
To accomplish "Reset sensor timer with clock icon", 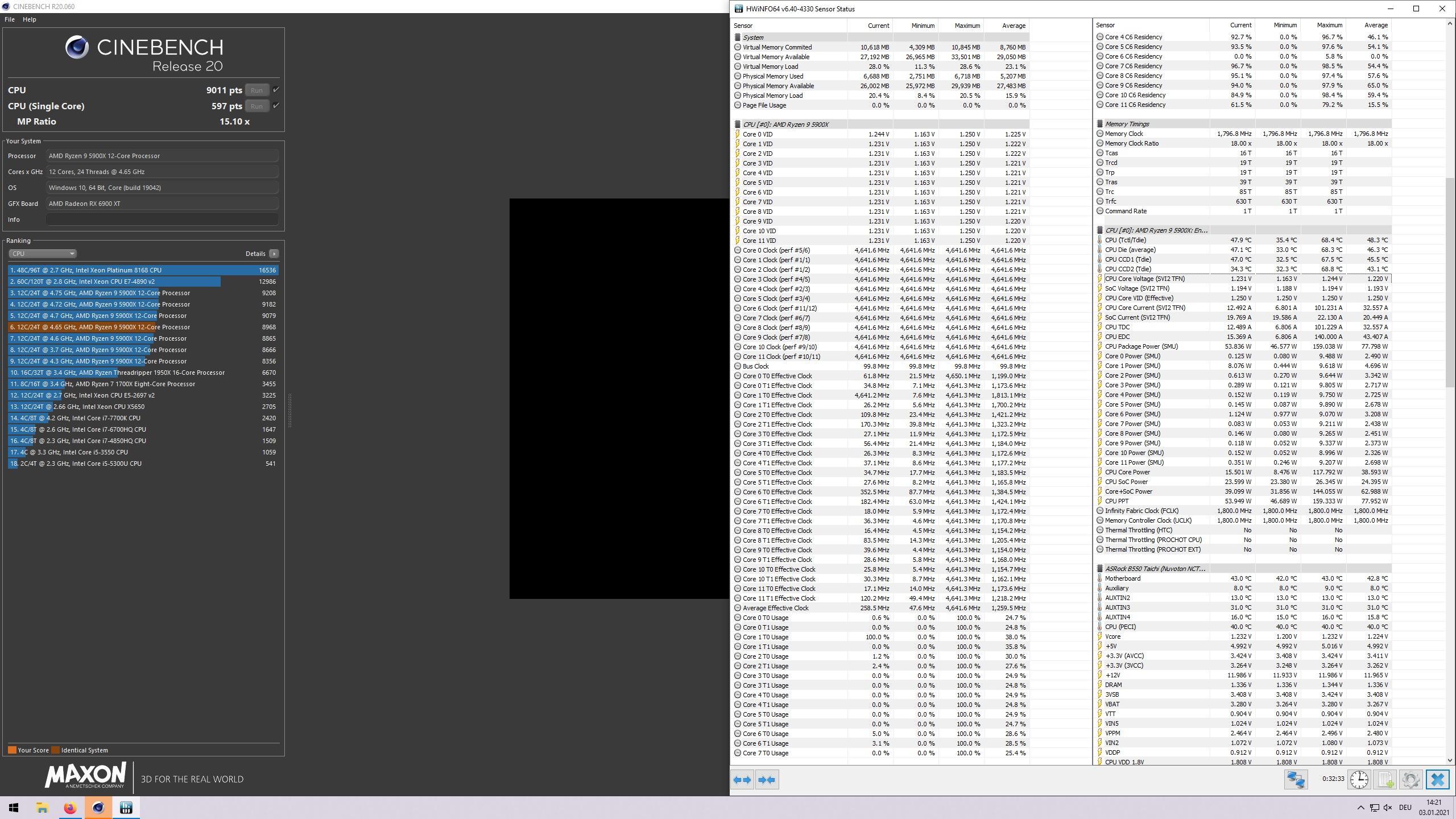I will click(x=1359, y=780).
